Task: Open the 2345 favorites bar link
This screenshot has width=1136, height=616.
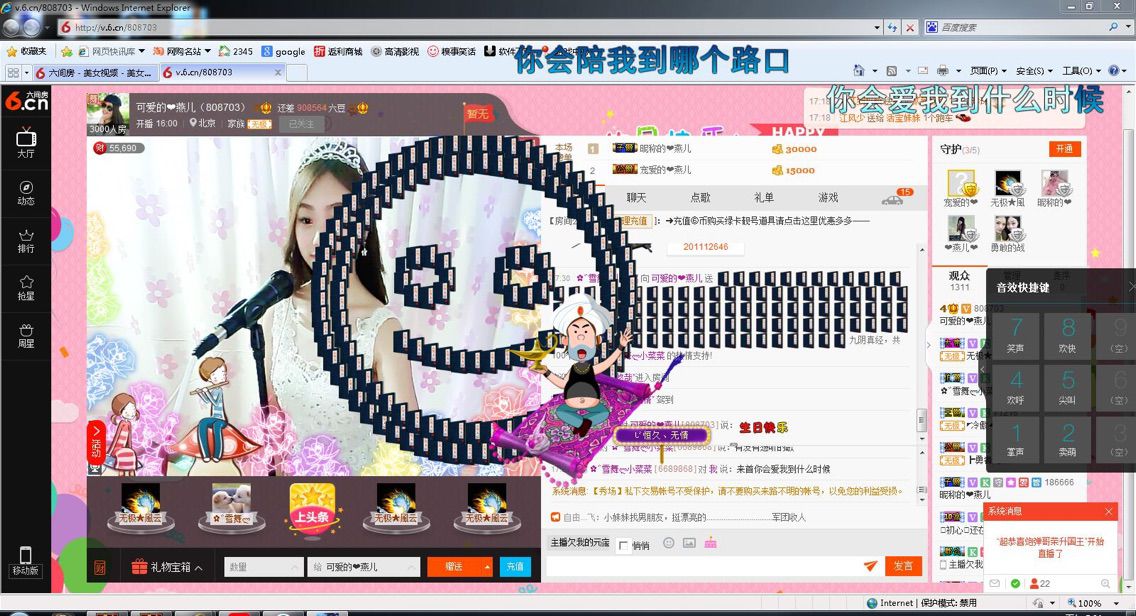Action: point(235,51)
